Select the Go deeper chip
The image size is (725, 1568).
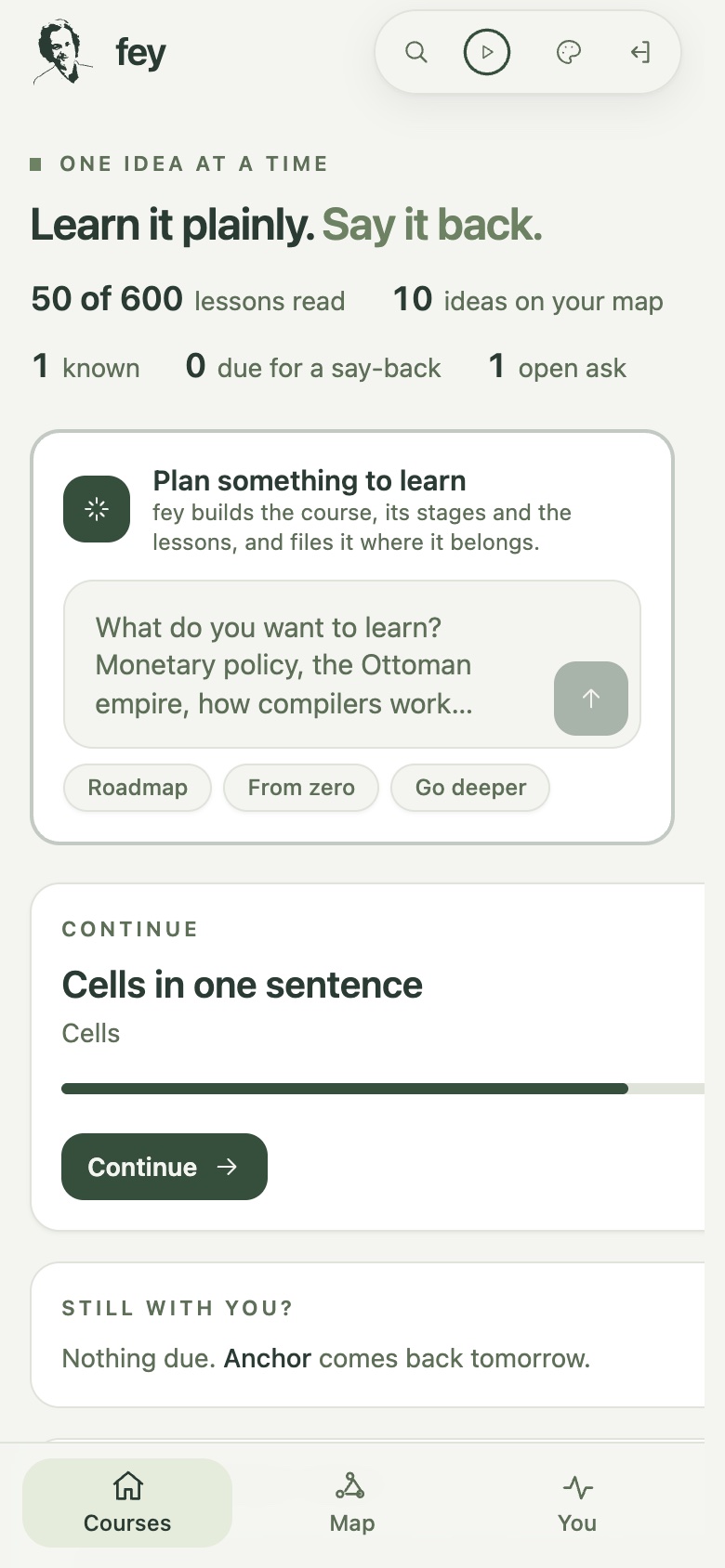click(470, 788)
